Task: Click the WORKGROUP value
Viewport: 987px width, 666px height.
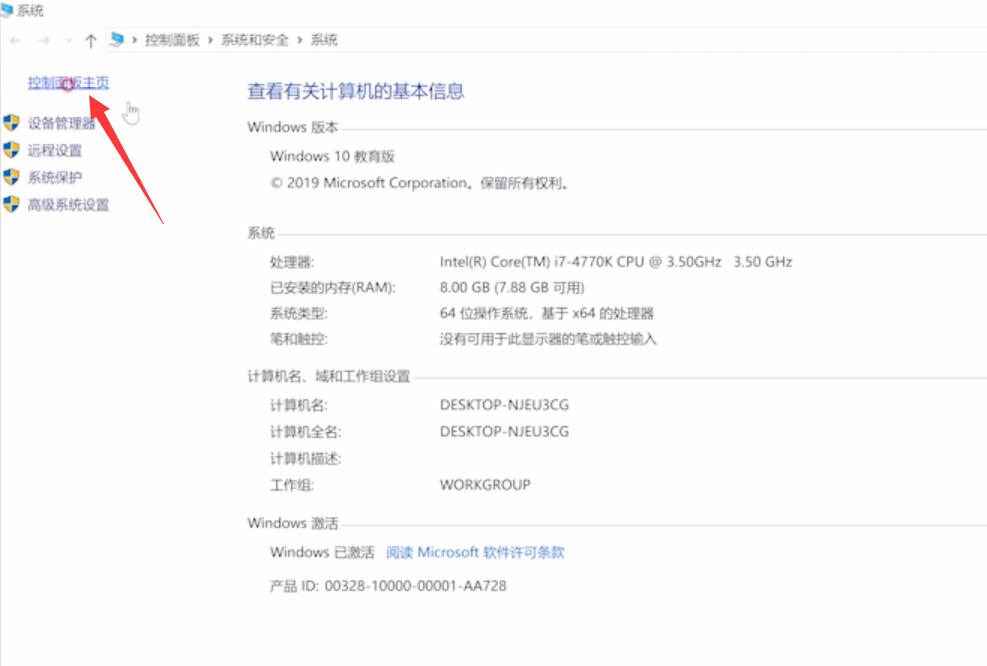Action: (485, 485)
